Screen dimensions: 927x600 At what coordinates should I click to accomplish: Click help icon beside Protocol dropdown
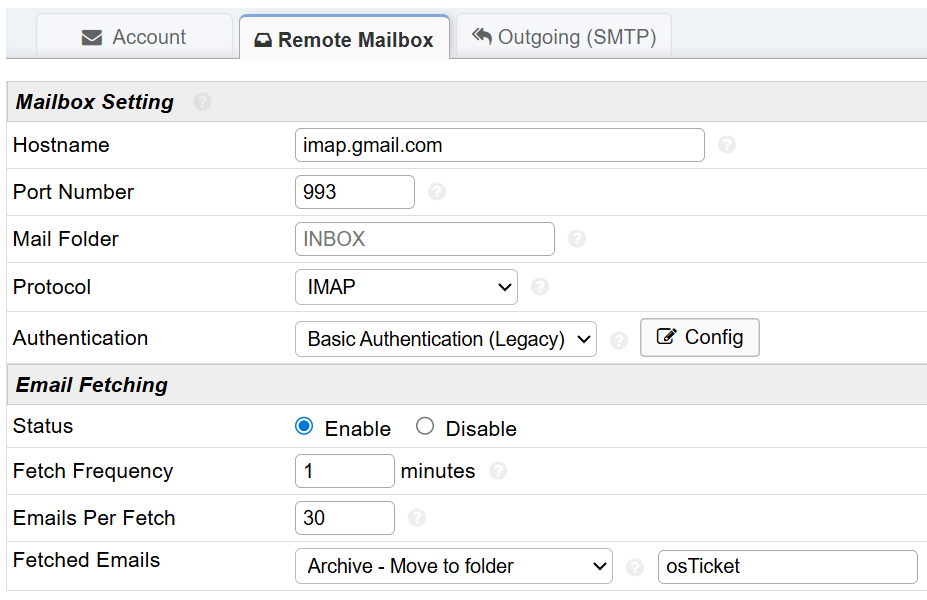click(540, 287)
